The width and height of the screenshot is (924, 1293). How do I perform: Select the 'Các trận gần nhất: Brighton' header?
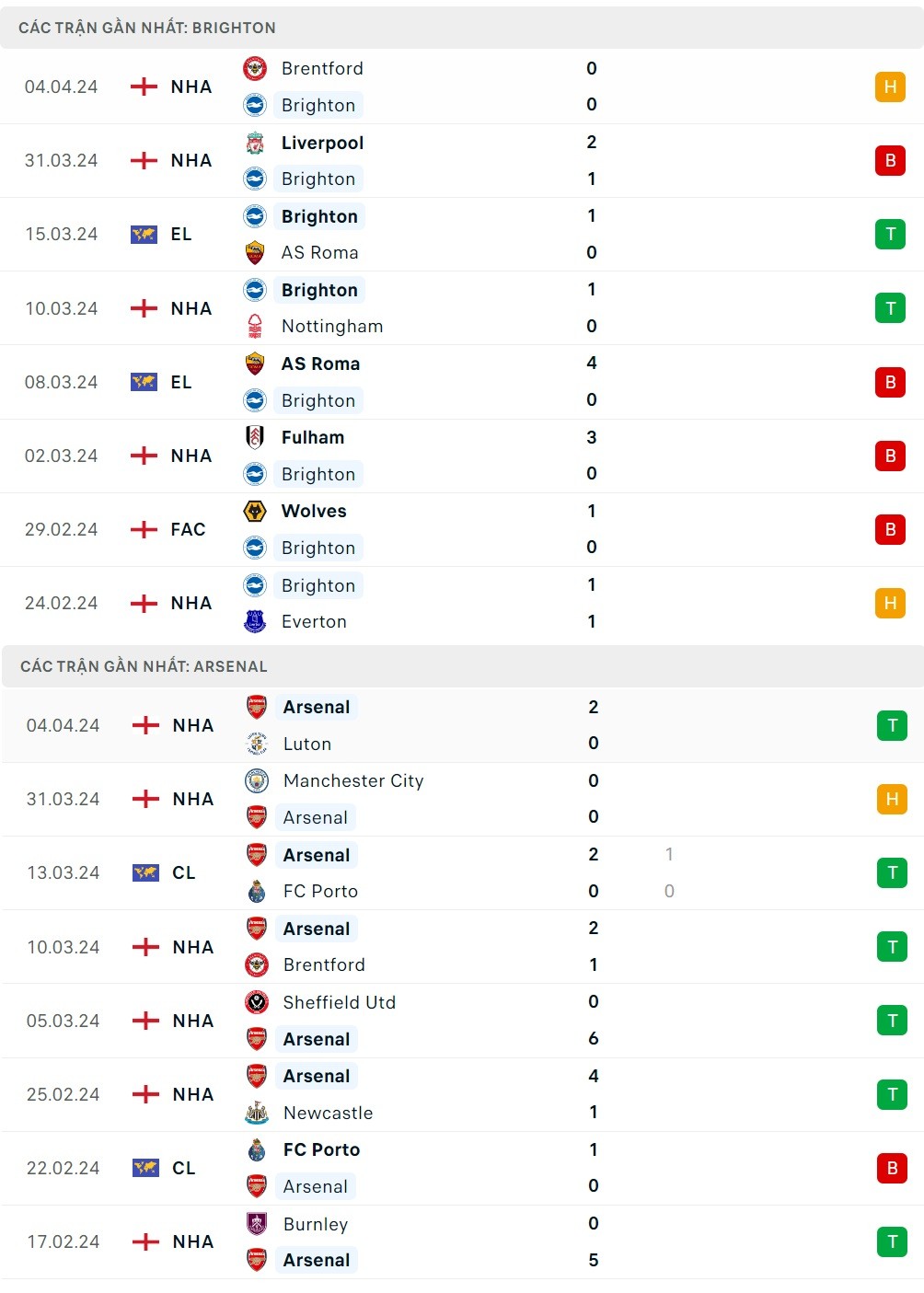click(x=147, y=28)
